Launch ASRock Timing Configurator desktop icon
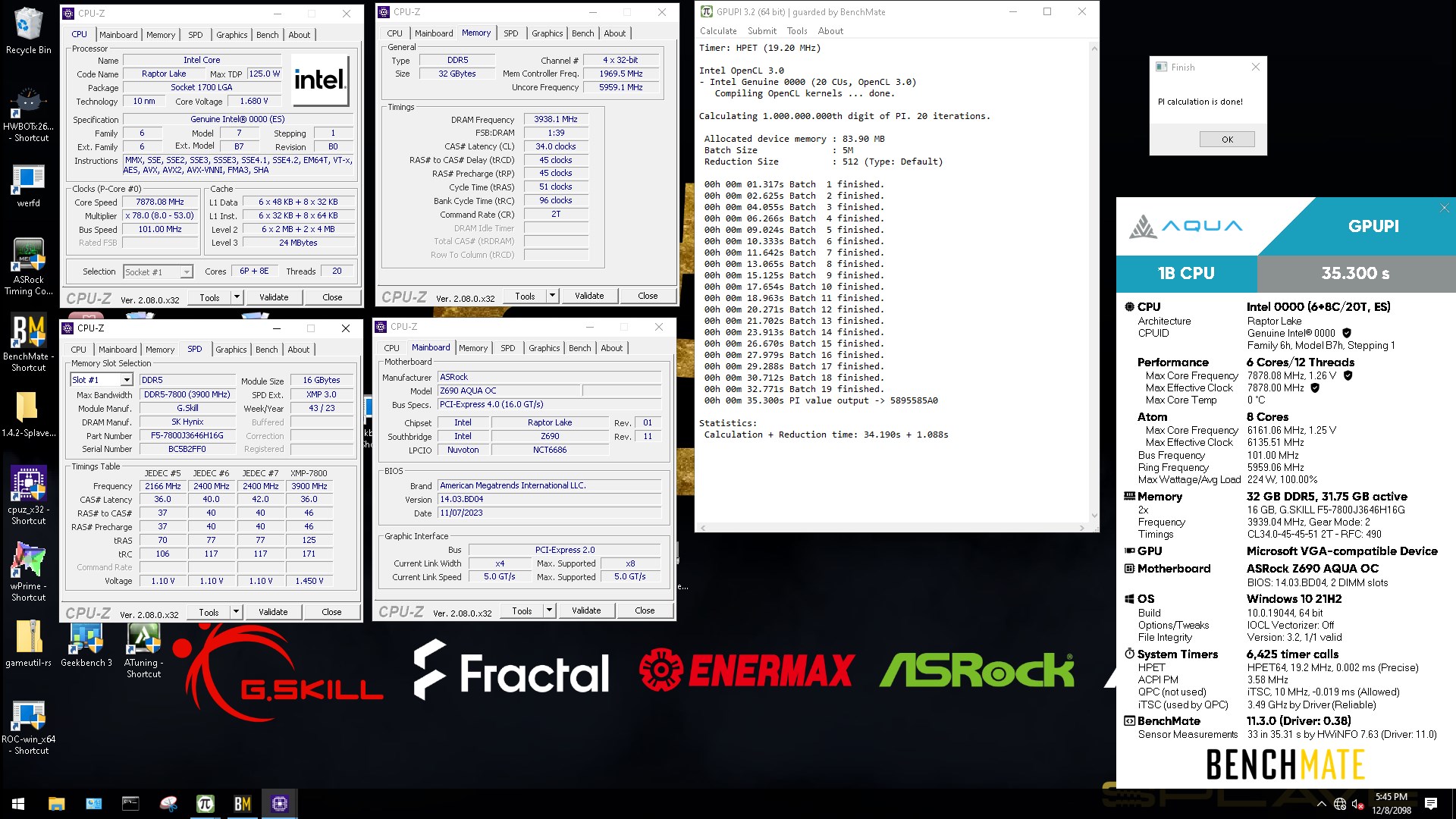 (28, 267)
